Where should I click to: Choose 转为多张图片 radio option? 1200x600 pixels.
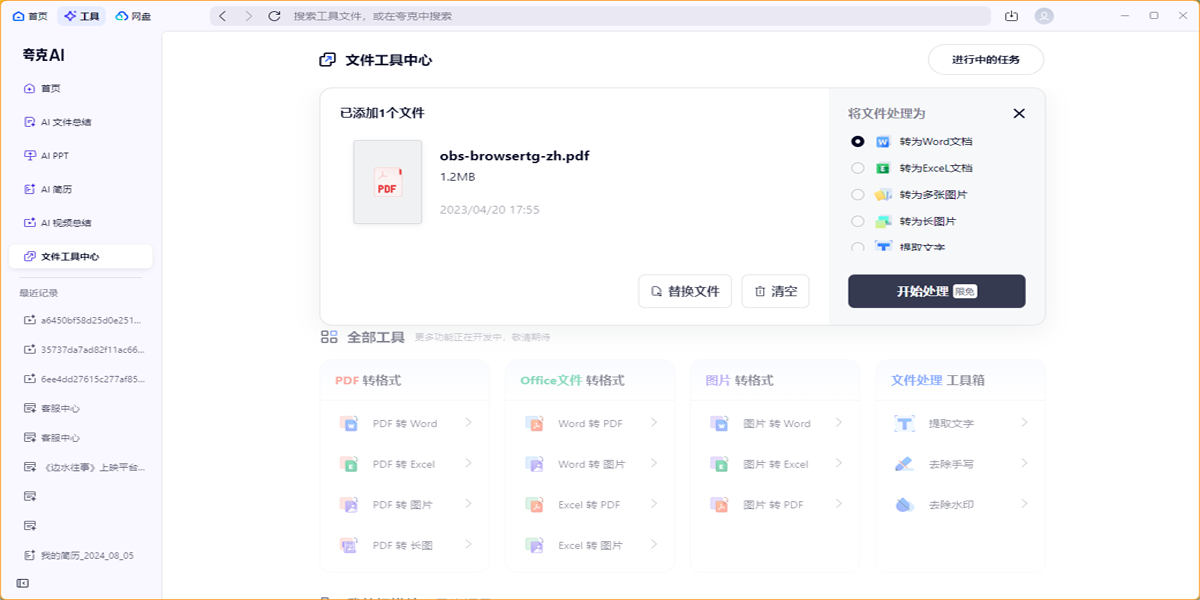point(858,195)
